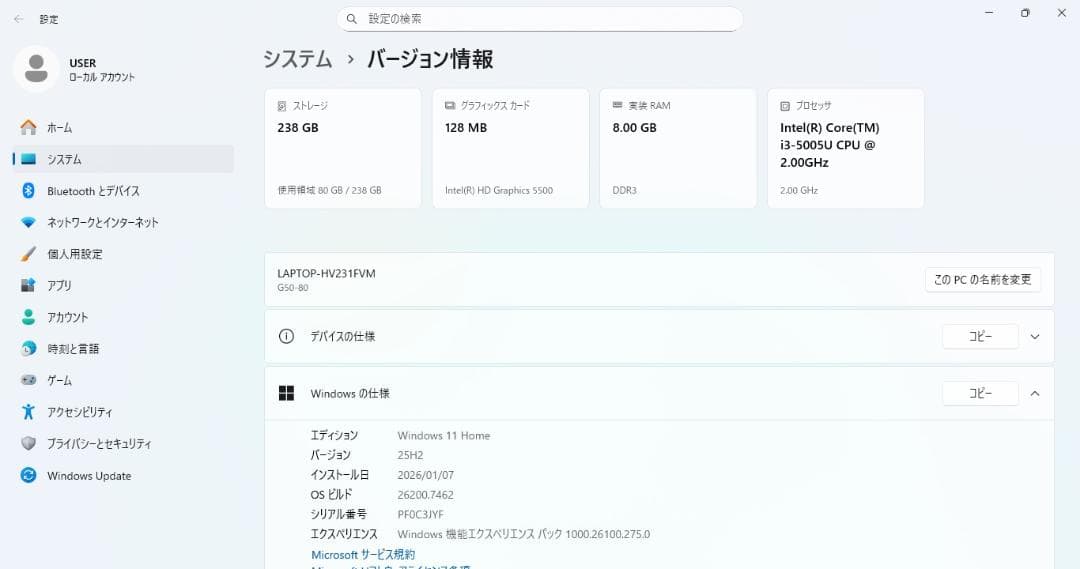Copy Windows specs with Windows の仕様 コピー button

coord(980,393)
